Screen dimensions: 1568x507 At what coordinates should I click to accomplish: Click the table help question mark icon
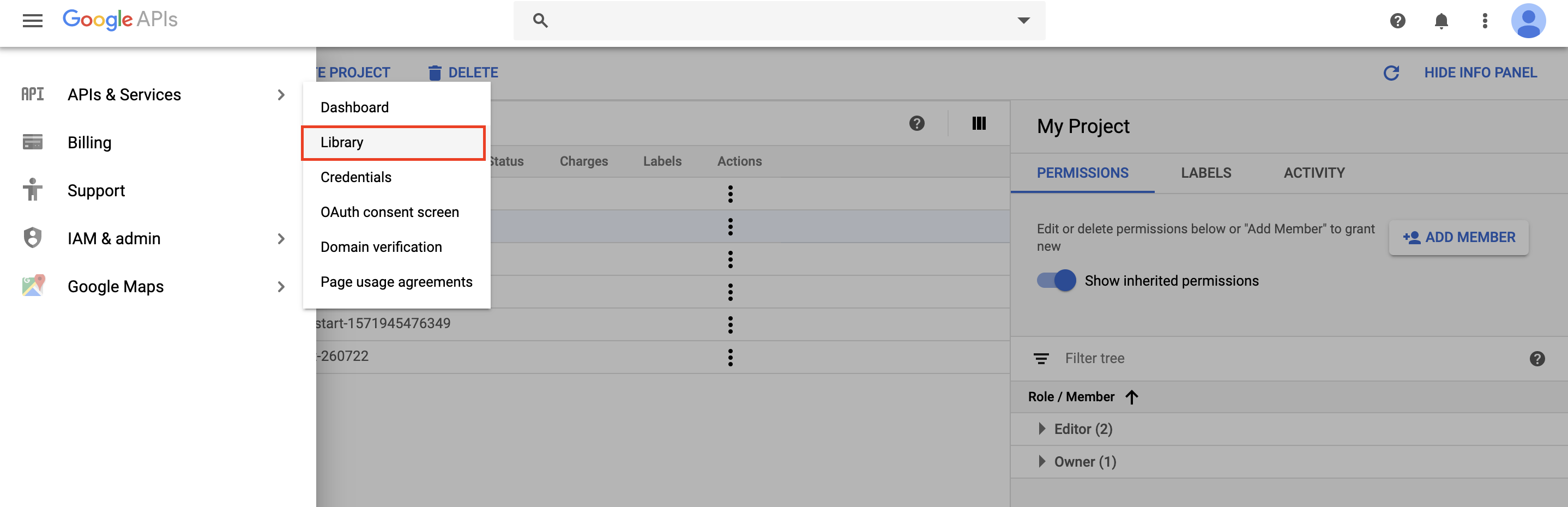[916, 124]
